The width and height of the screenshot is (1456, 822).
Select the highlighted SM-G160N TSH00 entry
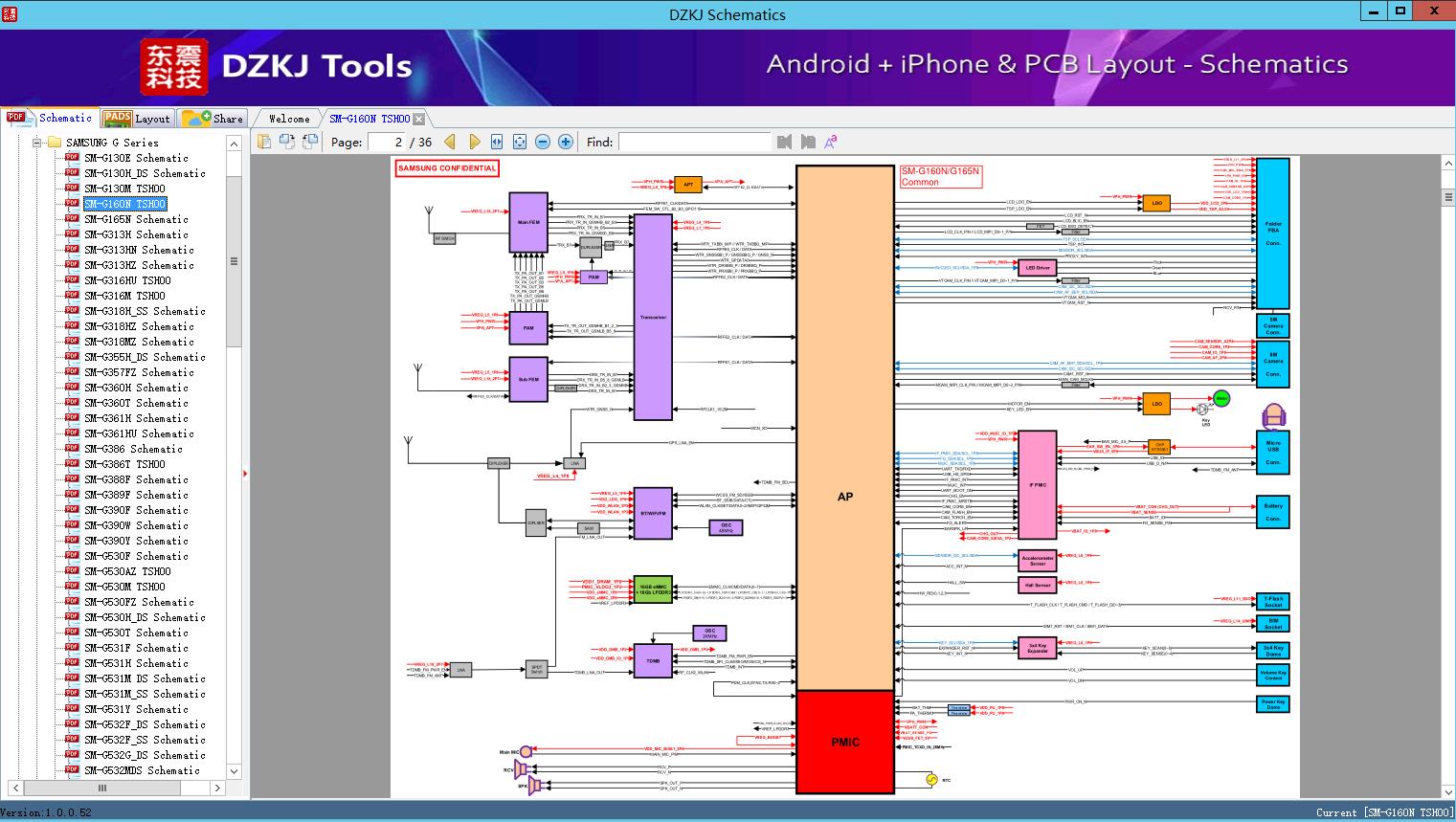[124, 204]
